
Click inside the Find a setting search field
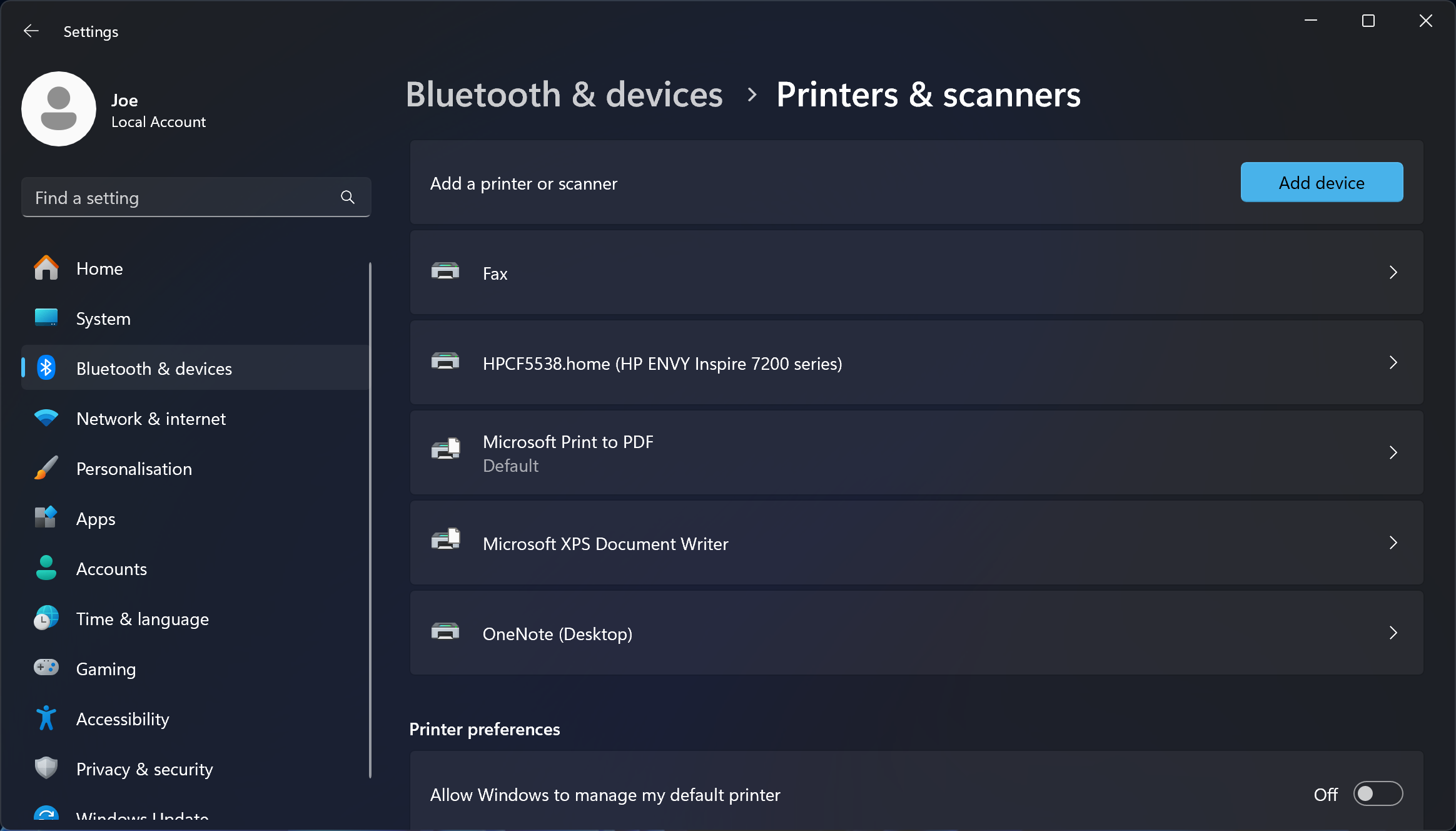pyautogui.click(x=175, y=197)
